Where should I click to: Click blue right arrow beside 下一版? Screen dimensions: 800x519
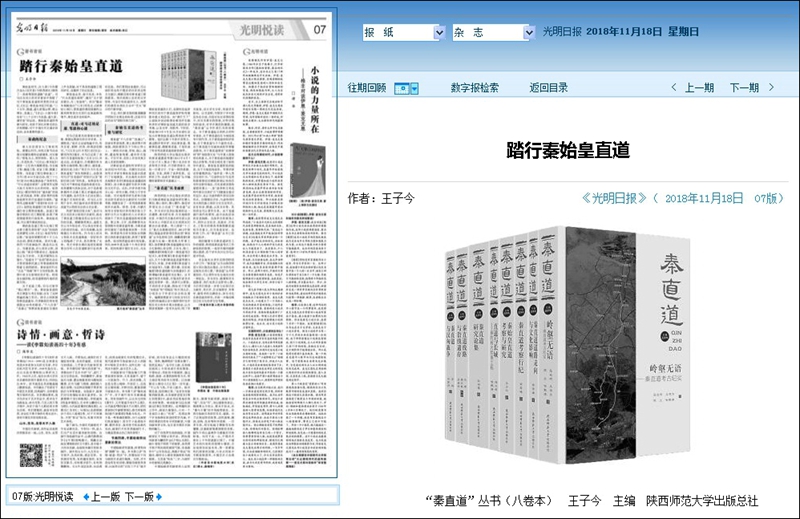coord(159,497)
